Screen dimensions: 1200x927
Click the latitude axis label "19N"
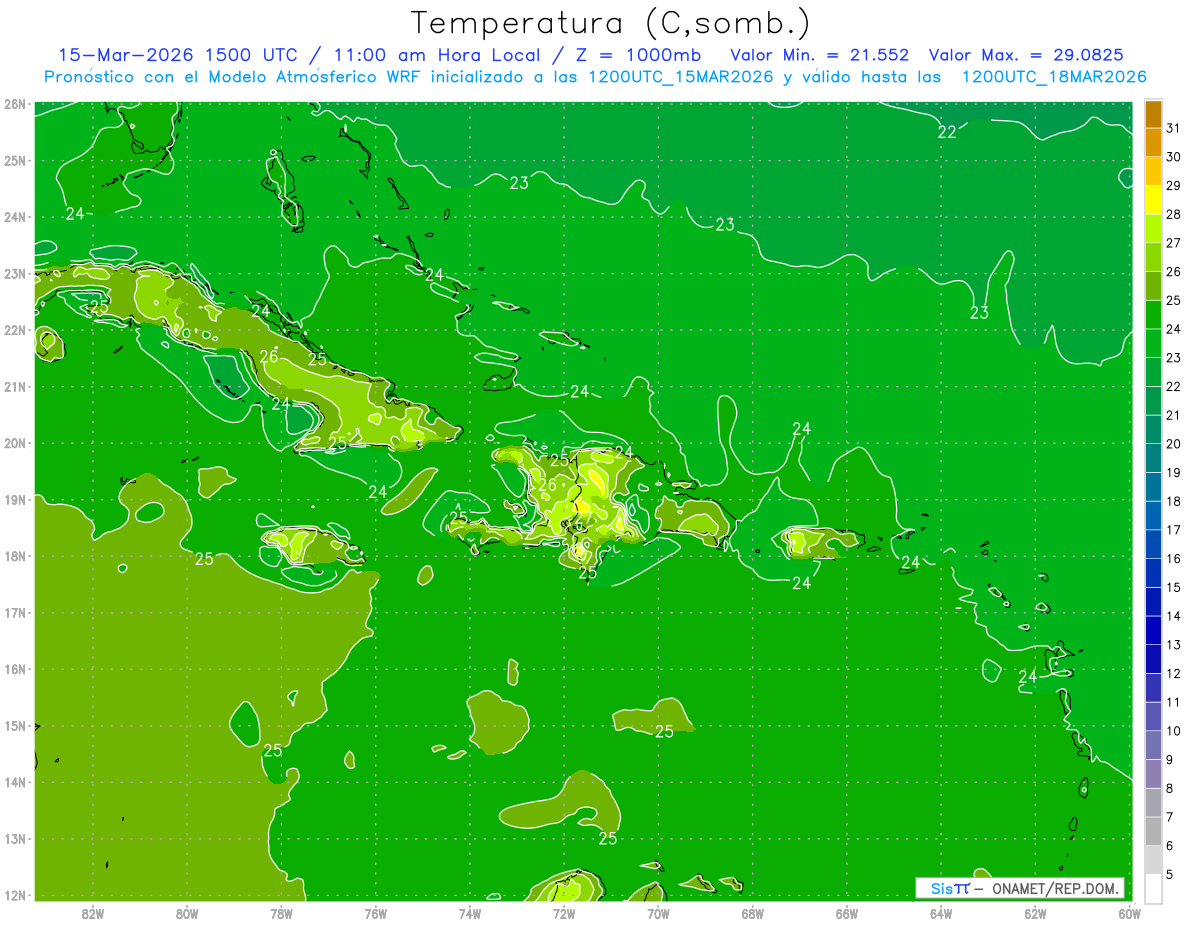coord(14,499)
